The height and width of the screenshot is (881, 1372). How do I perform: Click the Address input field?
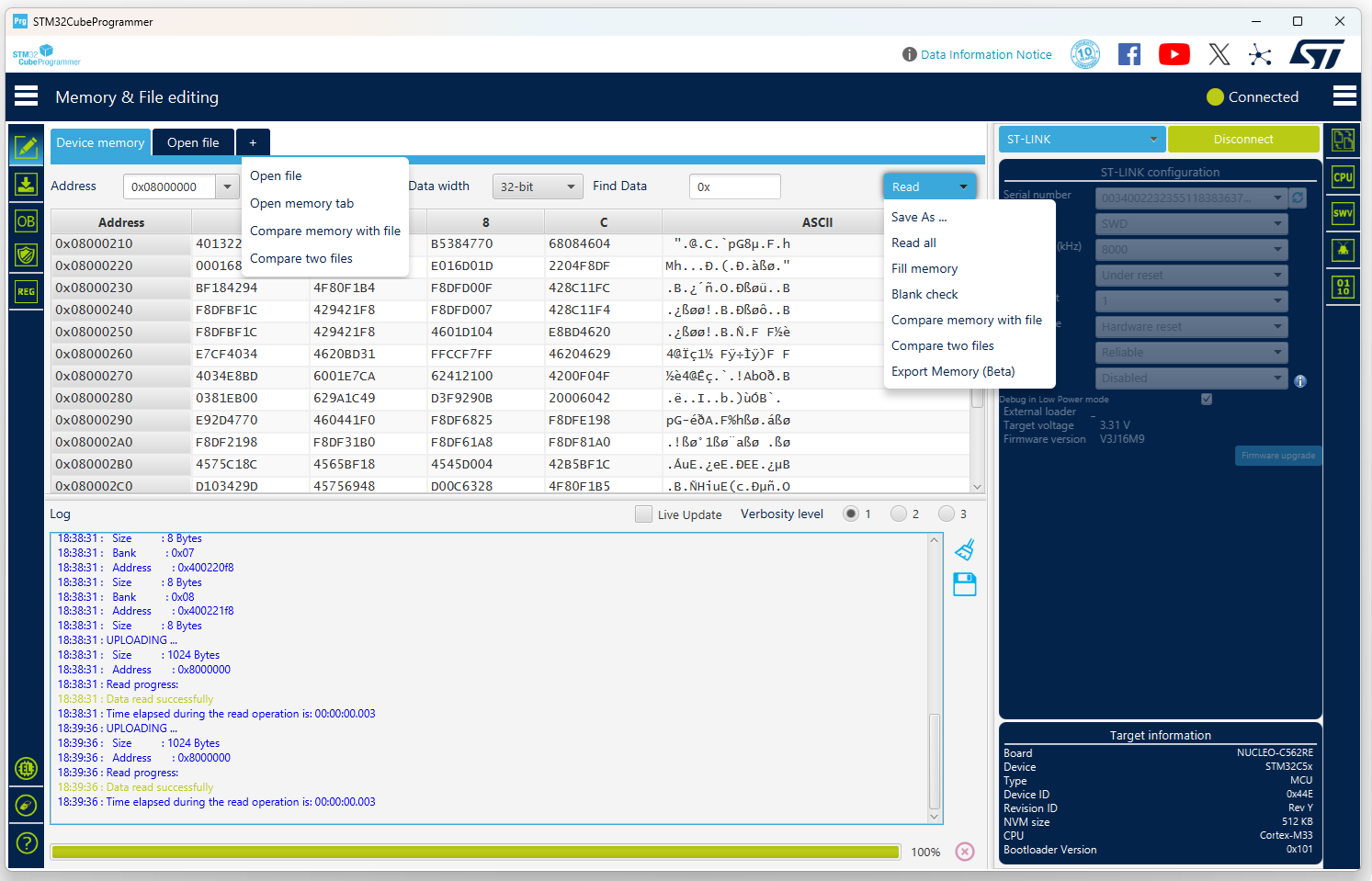[169, 186]
